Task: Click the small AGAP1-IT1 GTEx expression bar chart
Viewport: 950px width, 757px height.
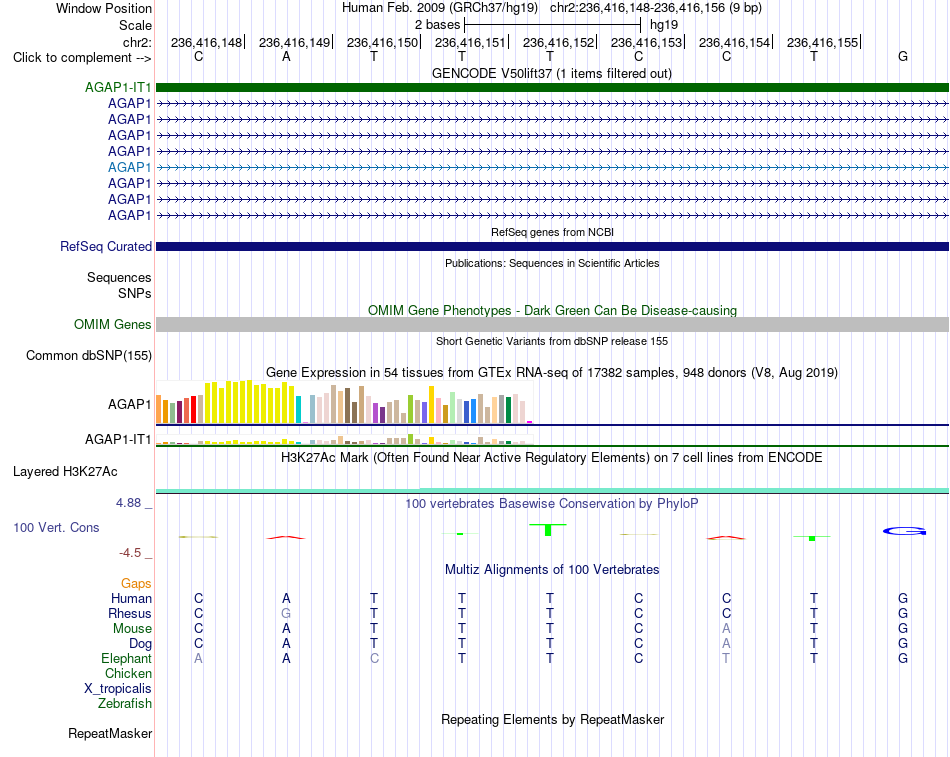Action: click(x=344, y=439)
